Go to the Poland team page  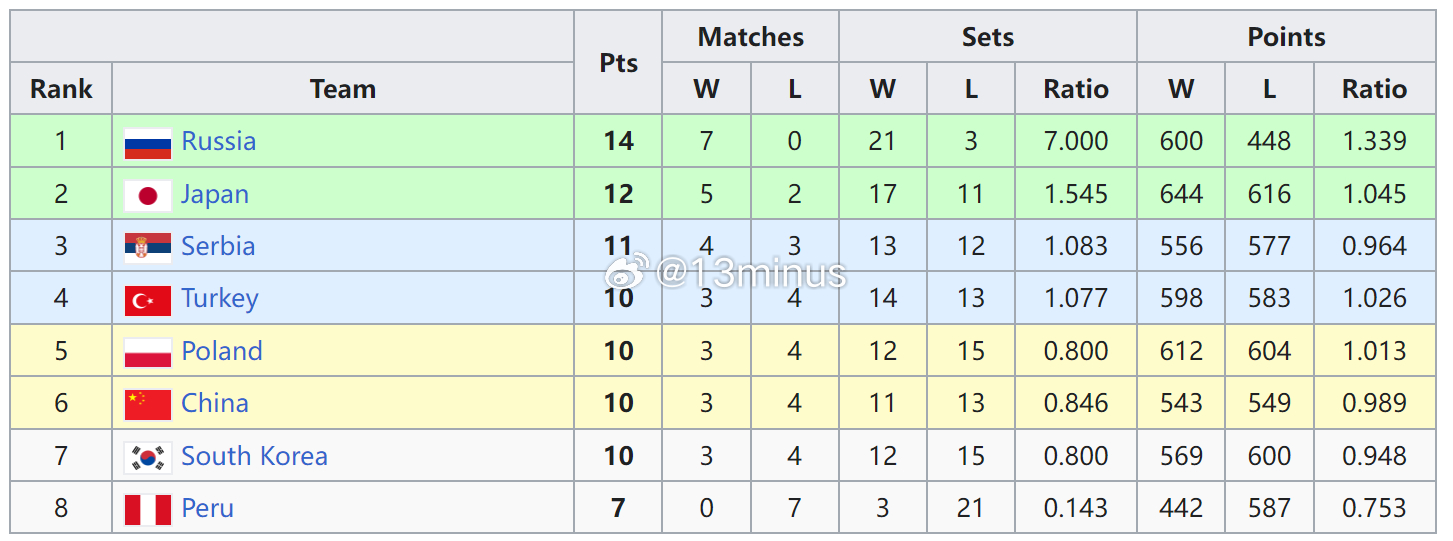222,352
